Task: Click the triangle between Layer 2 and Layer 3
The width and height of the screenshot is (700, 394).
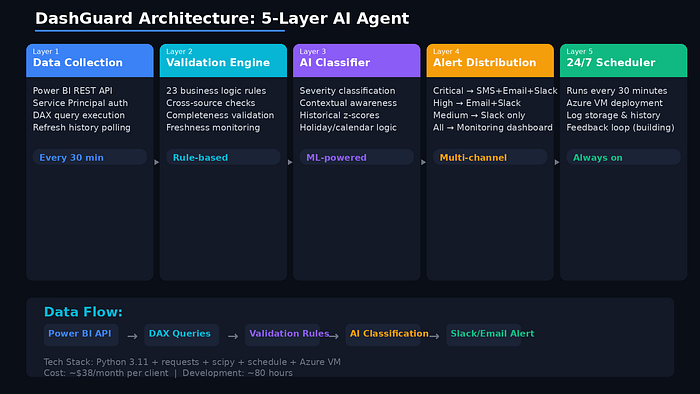Action: [x=290, y=162]
